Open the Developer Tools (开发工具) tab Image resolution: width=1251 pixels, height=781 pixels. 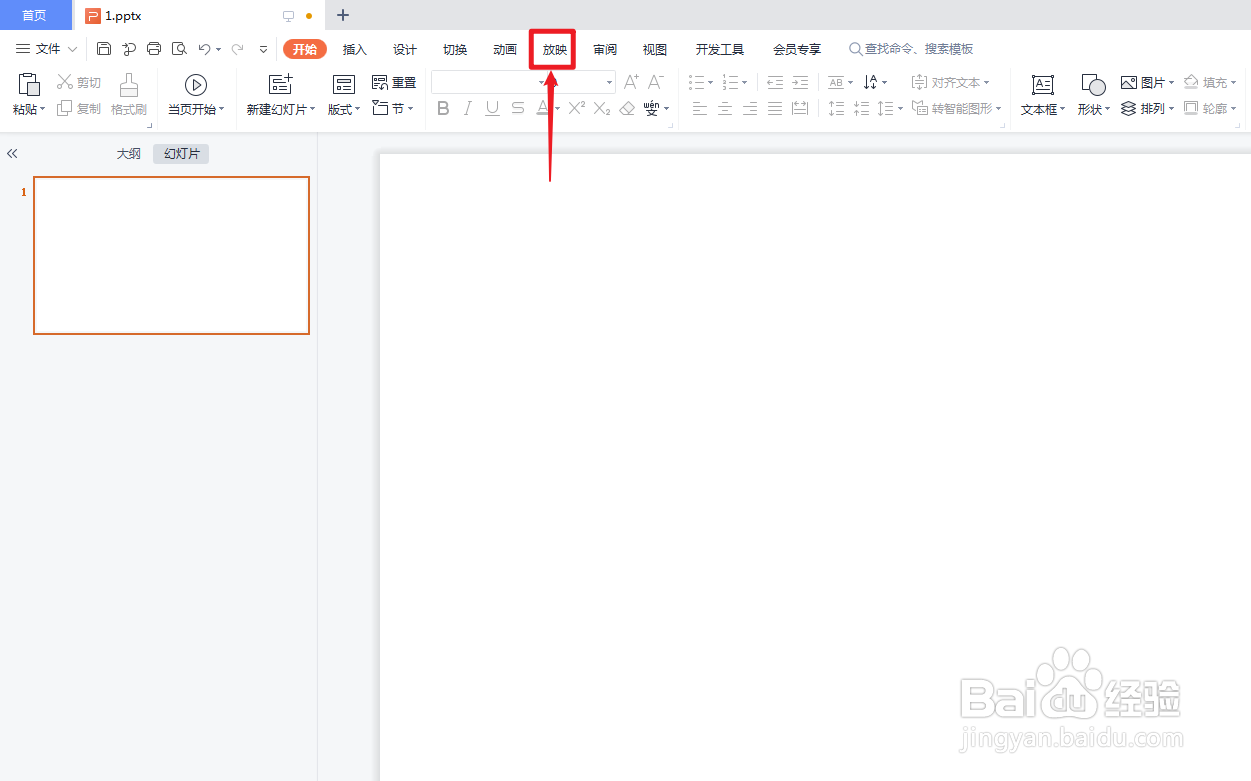coord(720,49)
